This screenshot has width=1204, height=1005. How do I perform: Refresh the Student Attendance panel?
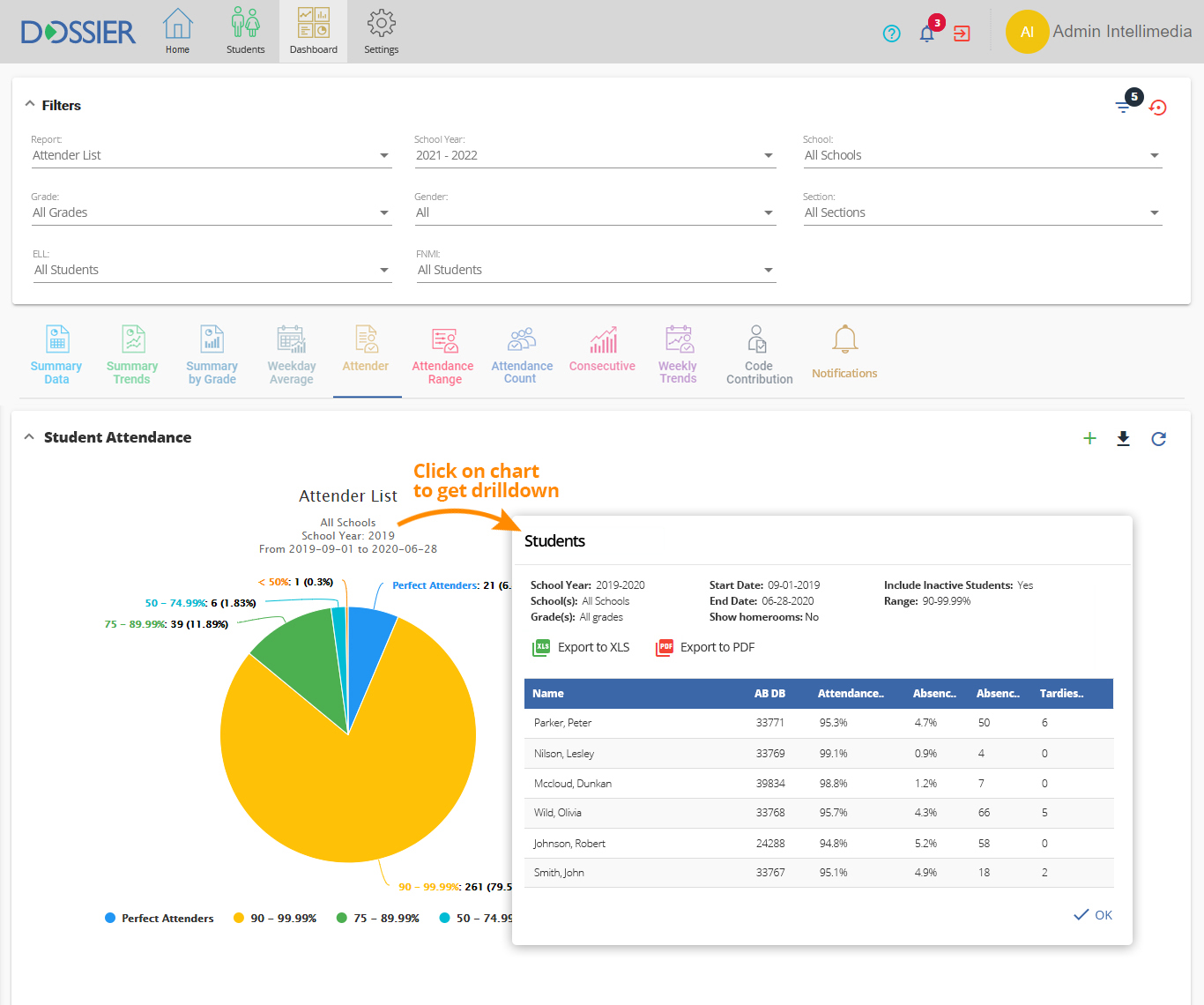click(1158, 438)
